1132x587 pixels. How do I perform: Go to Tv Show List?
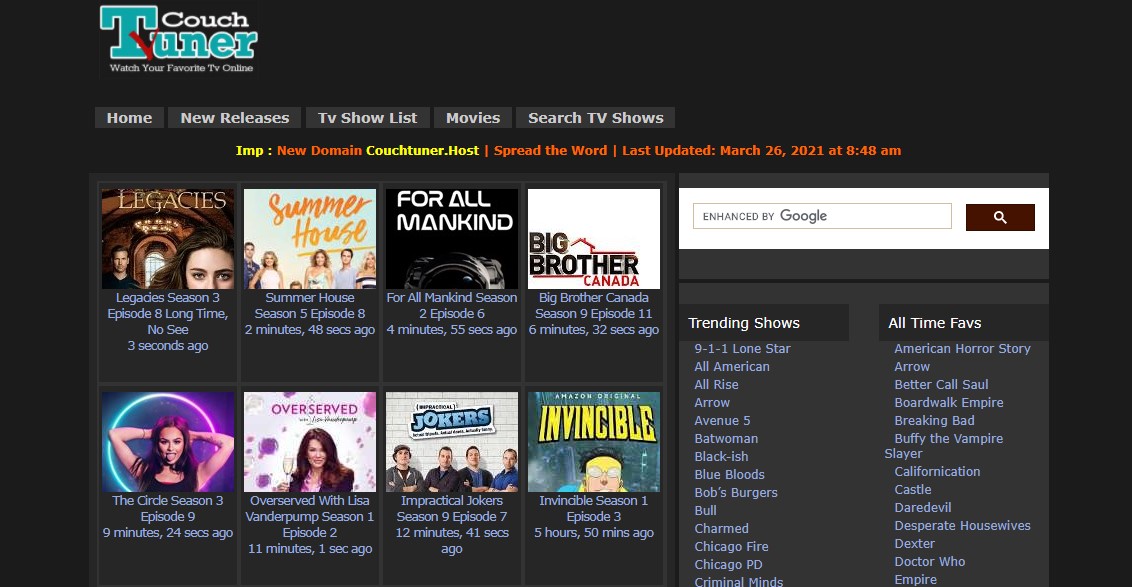[x=367, y=118]
